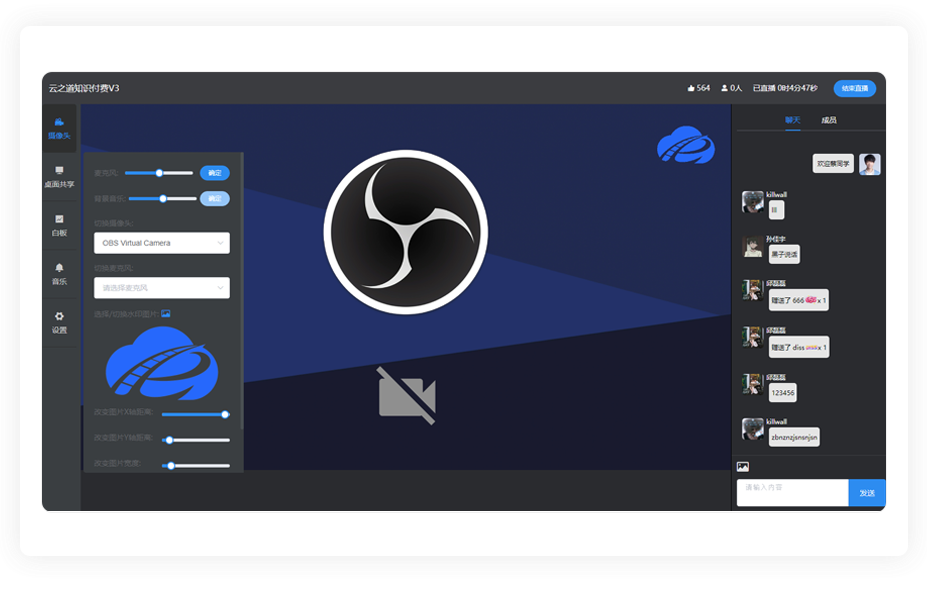Click the viewer count person icon
This screenshot has height=589, width=927.
tap(724, 88)
